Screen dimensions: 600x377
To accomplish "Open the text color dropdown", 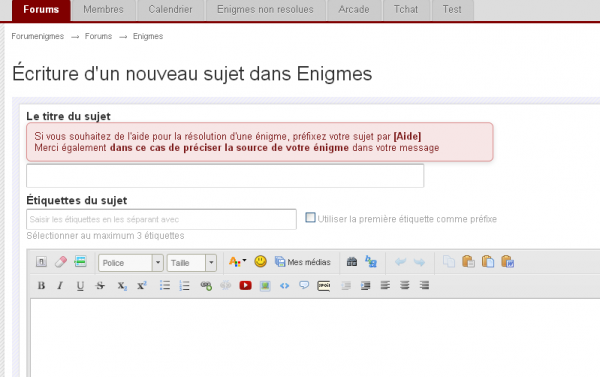I will tap(238, 262).
